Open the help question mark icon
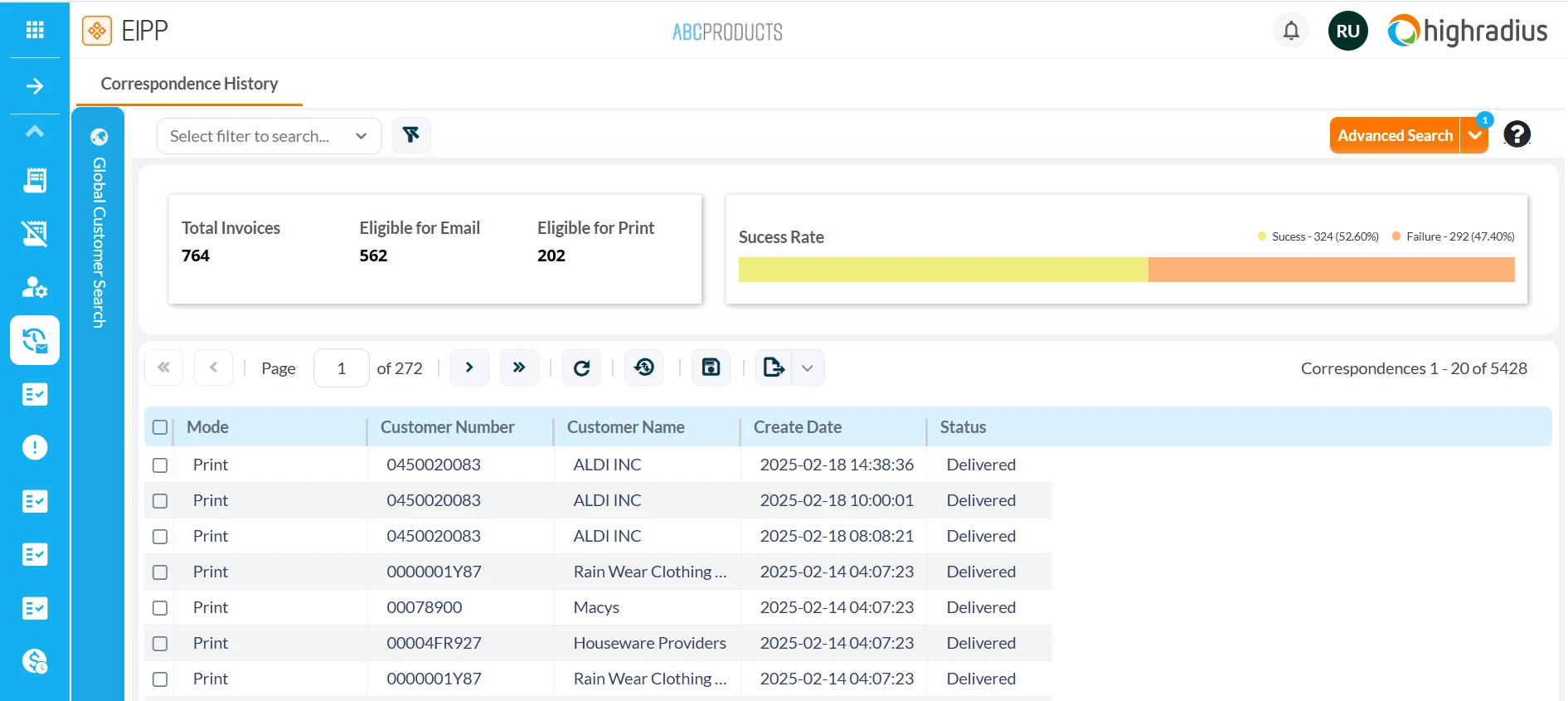 [x=1517, y=134]
